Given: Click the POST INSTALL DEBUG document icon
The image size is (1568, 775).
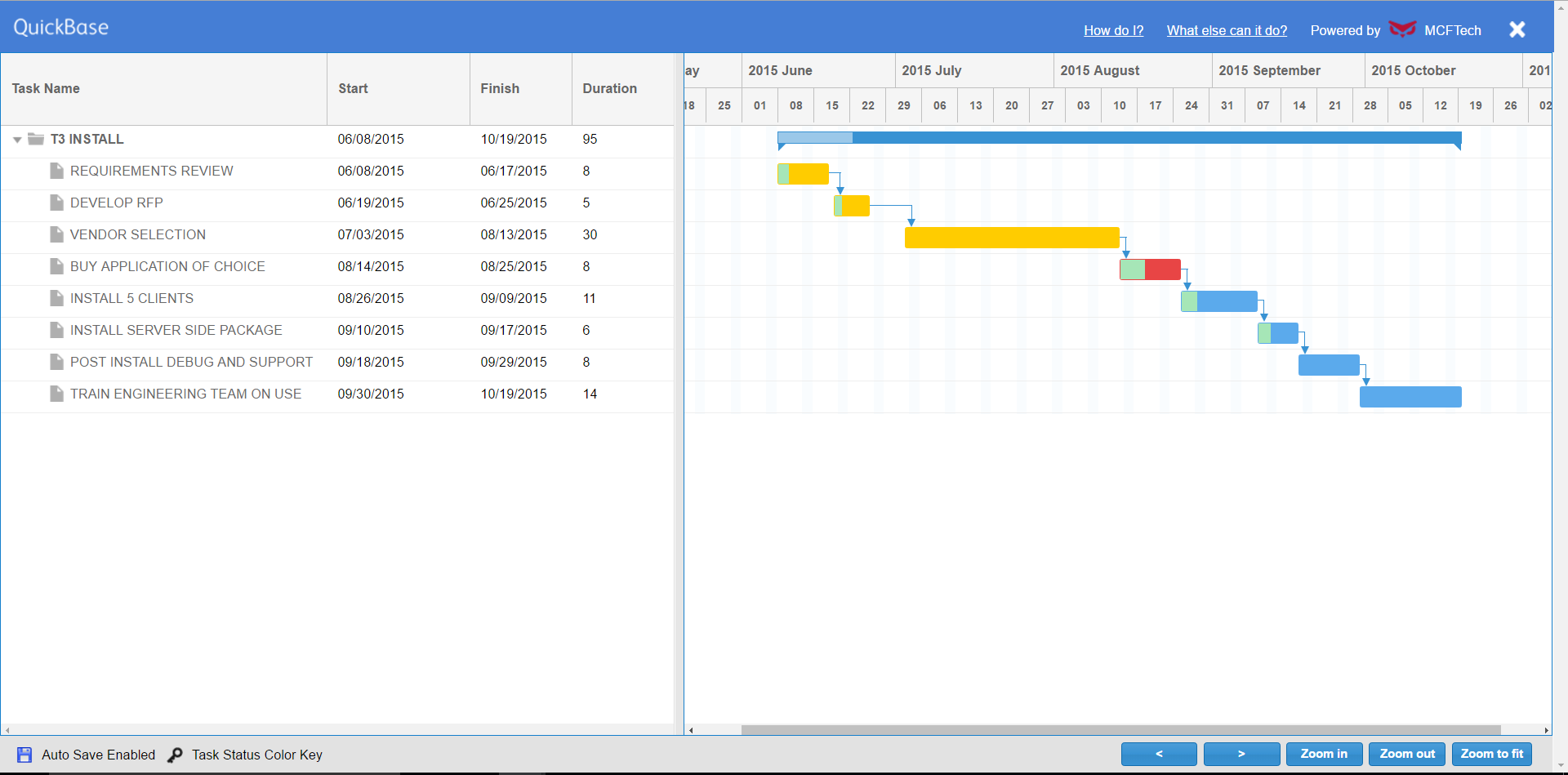Looking at the screenshot, I should pos(56,362).
